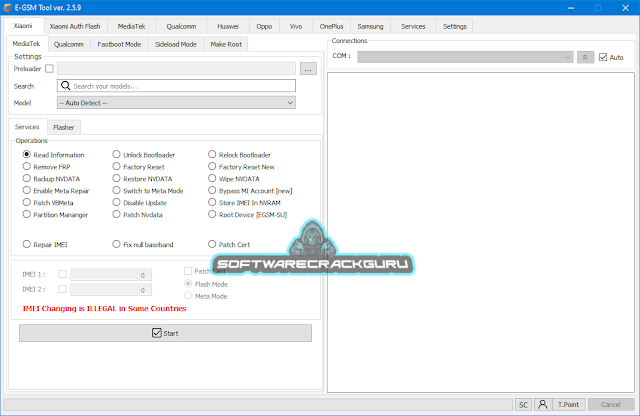Toggle the IMEI 2 checkbox
This screenshot has height=416, width=640.
(62, 289)
